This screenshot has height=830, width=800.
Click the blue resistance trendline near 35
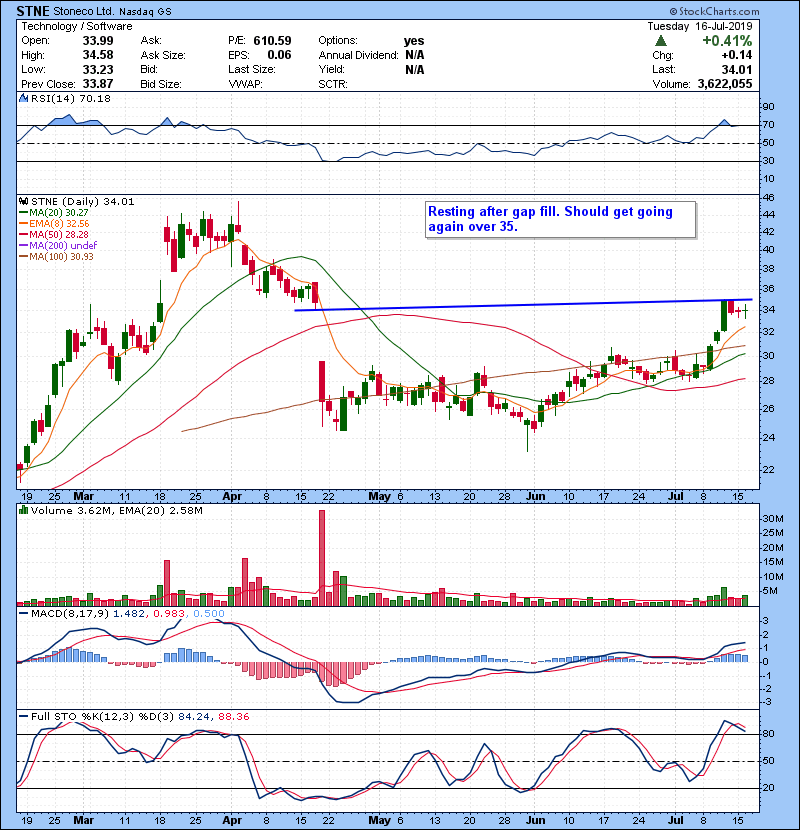[x=523, y=305]
